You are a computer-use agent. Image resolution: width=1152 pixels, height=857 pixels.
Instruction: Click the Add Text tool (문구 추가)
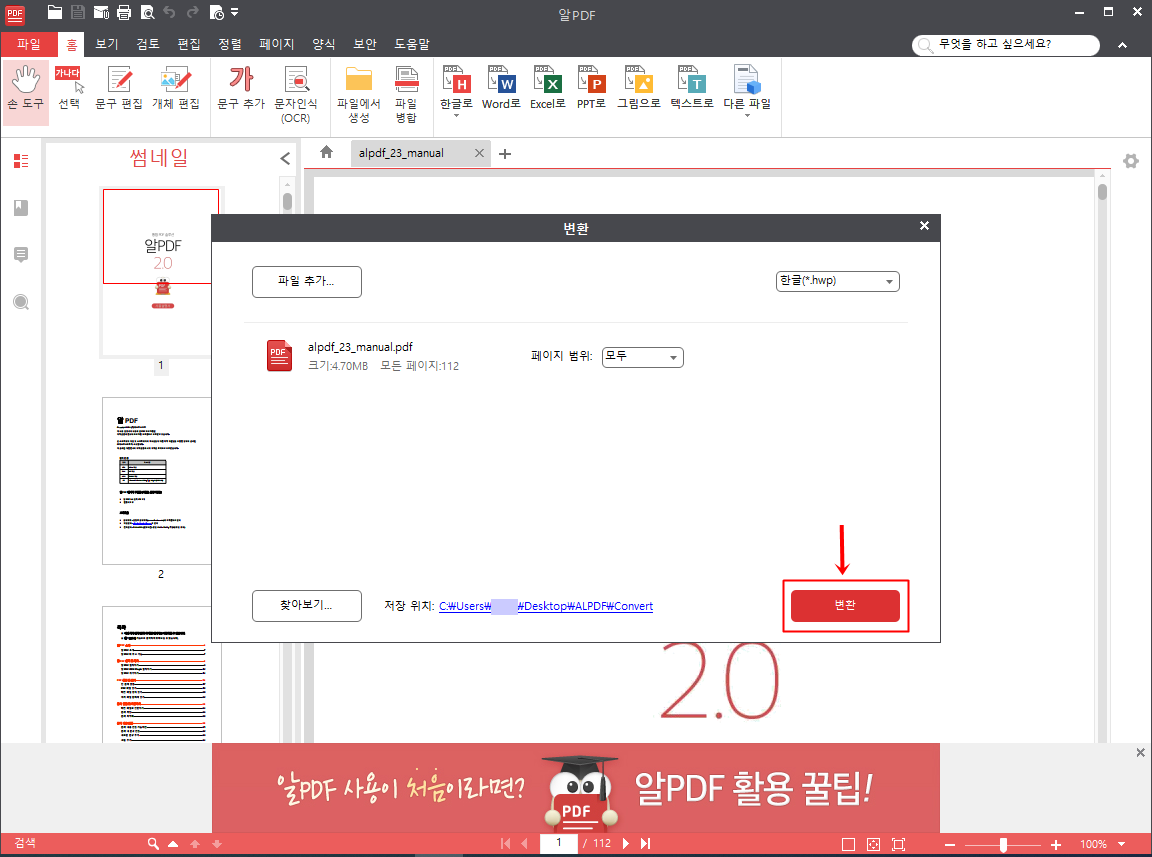[x=241, y=89]
